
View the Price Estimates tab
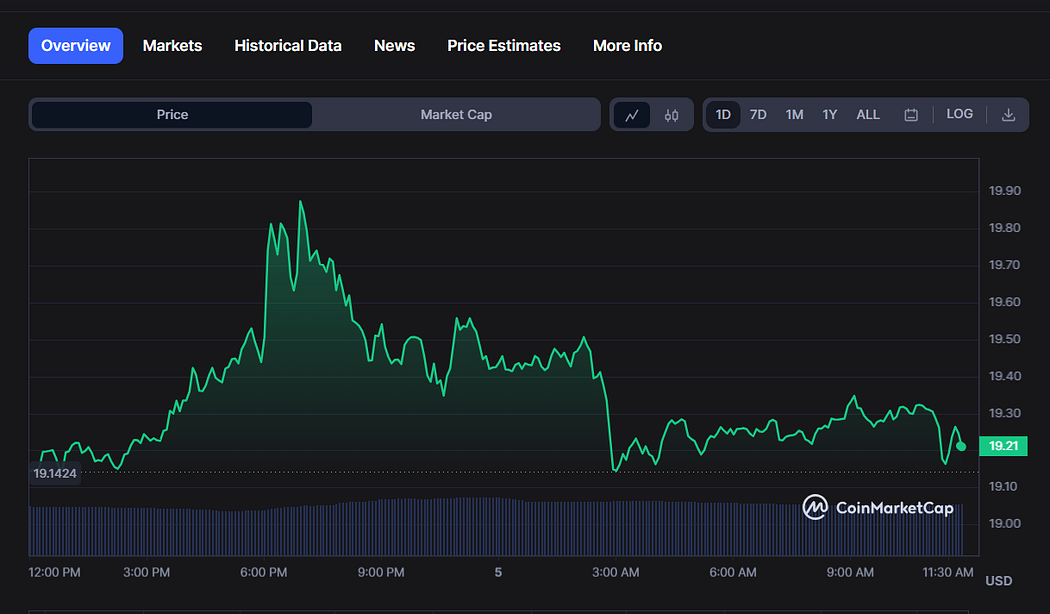pyautogui.click(x=504, y=46)
